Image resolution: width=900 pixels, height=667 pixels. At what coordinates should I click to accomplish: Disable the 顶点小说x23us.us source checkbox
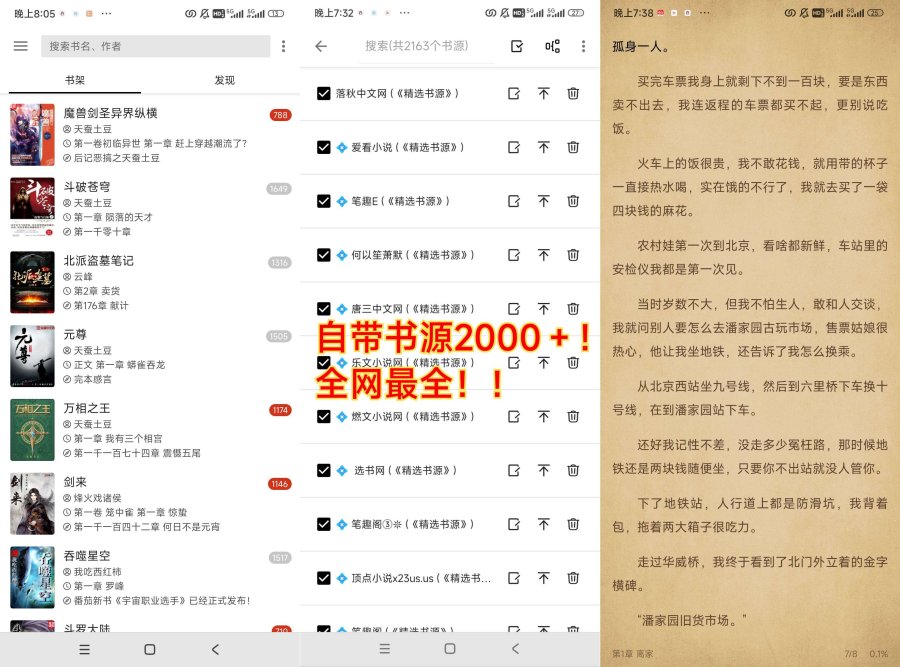(x=324, y=578)
